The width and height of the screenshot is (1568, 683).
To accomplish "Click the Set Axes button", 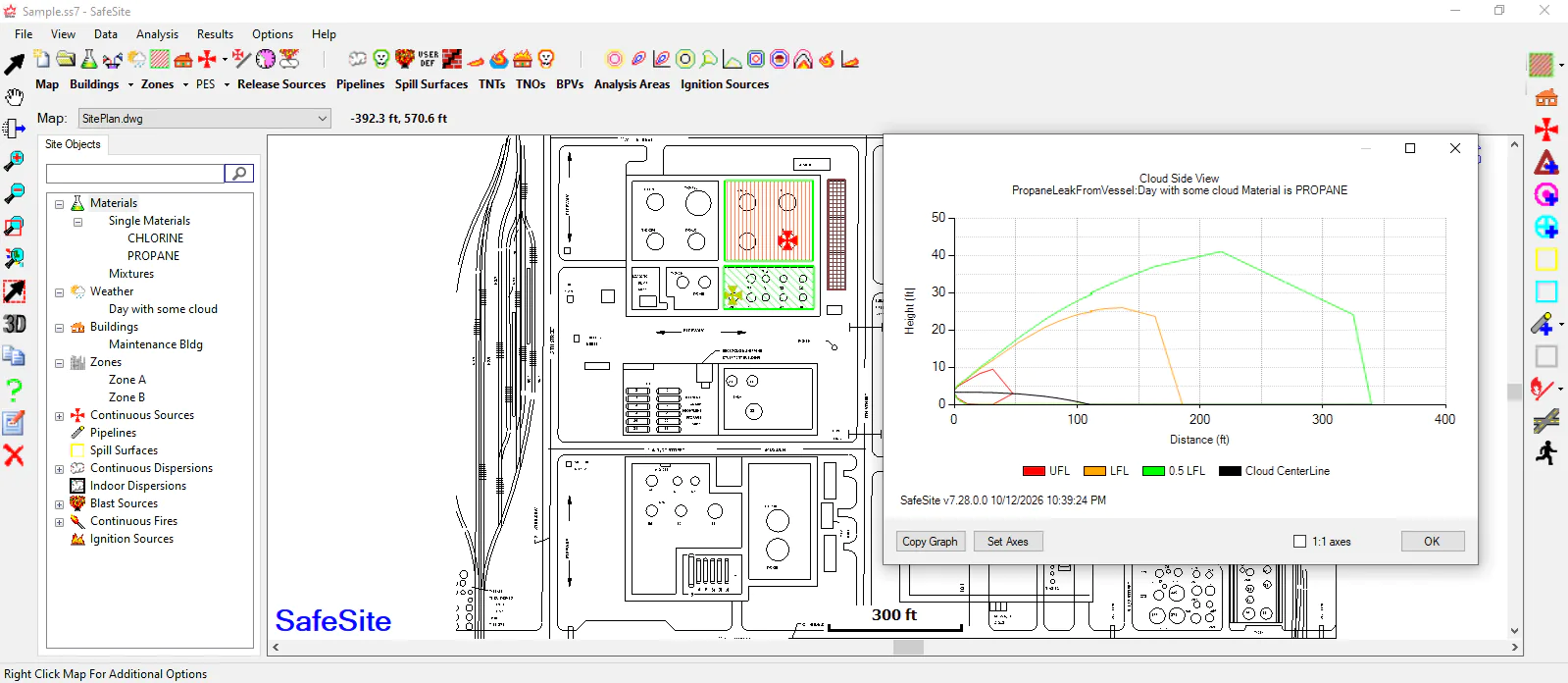I will [1008, 542].
